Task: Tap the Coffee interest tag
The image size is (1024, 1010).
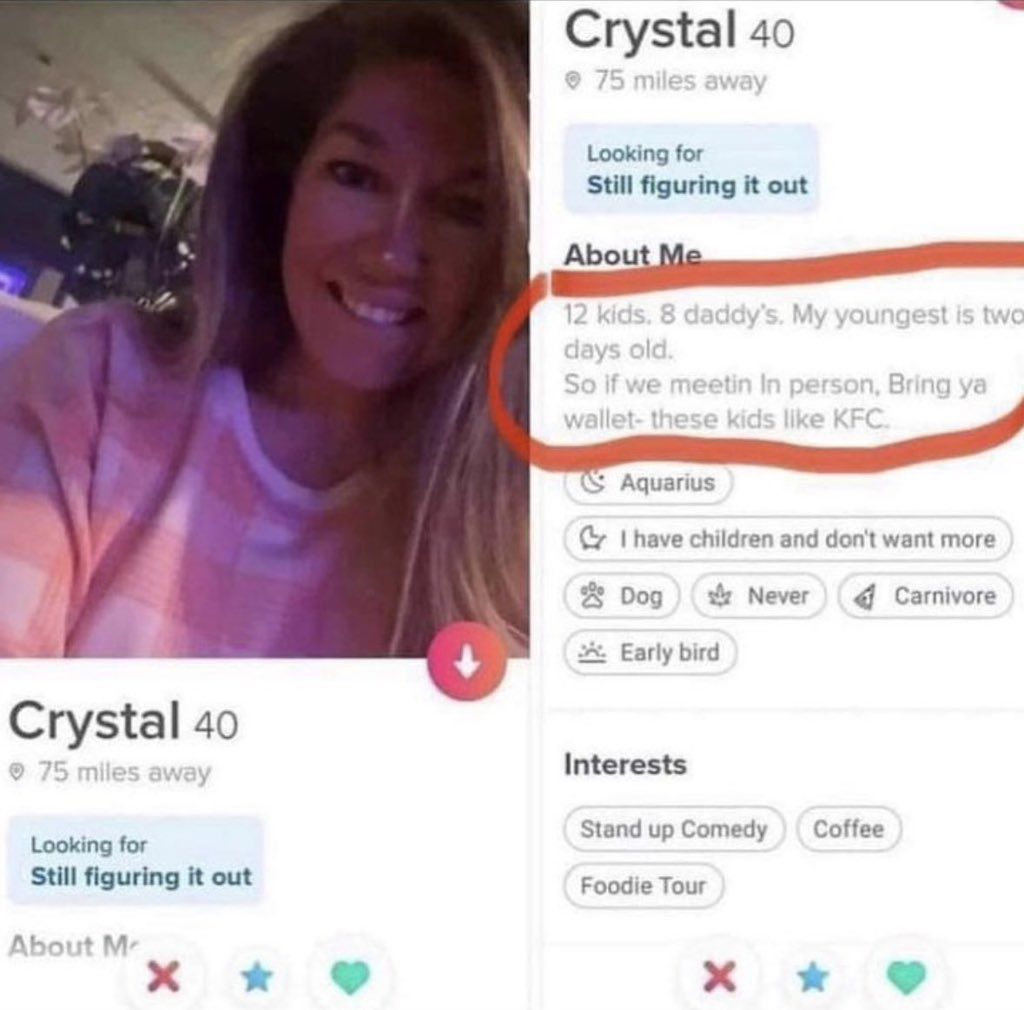Action: [x=848, y=829]
